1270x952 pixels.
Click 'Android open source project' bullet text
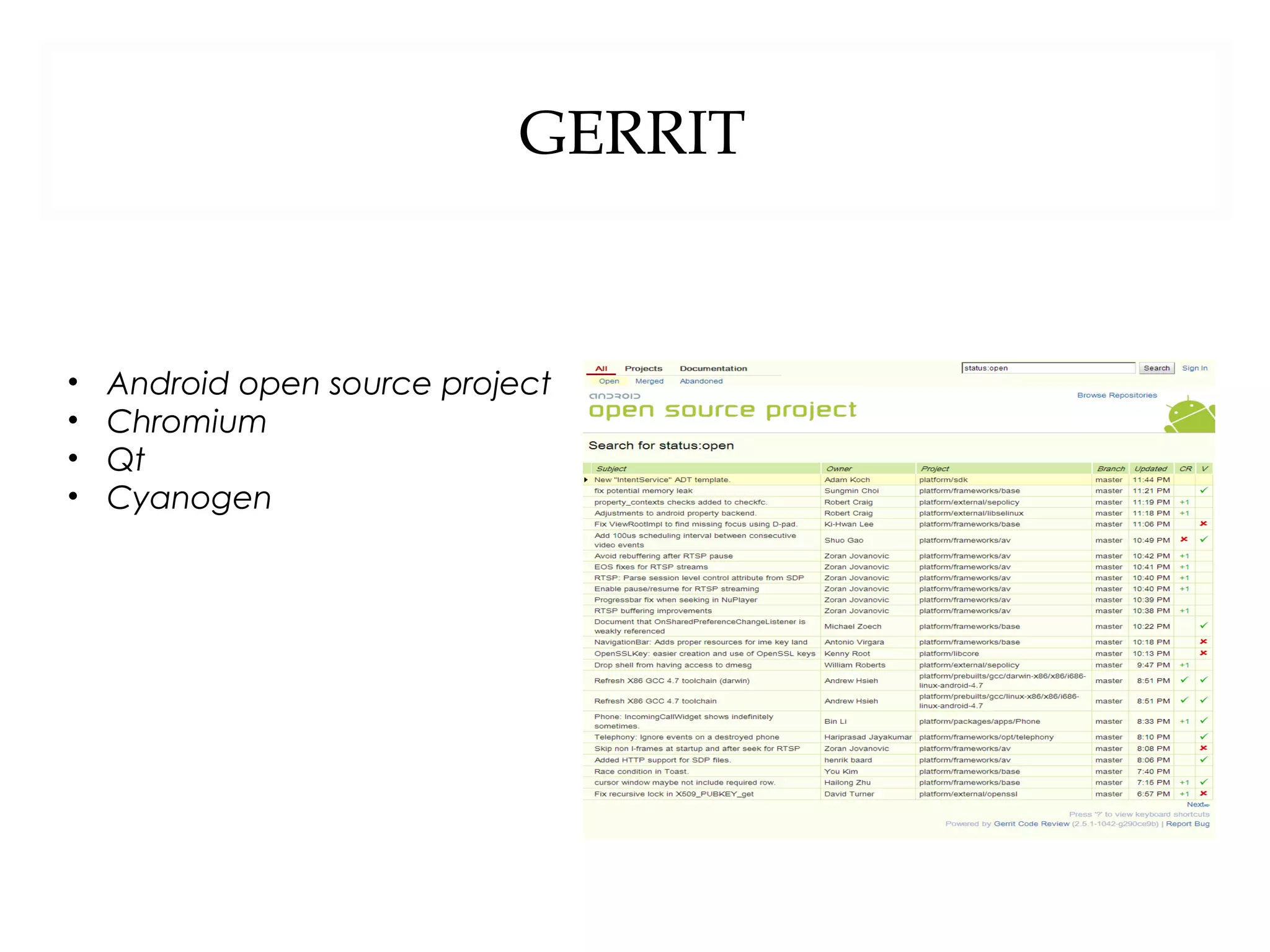(329, 384)
